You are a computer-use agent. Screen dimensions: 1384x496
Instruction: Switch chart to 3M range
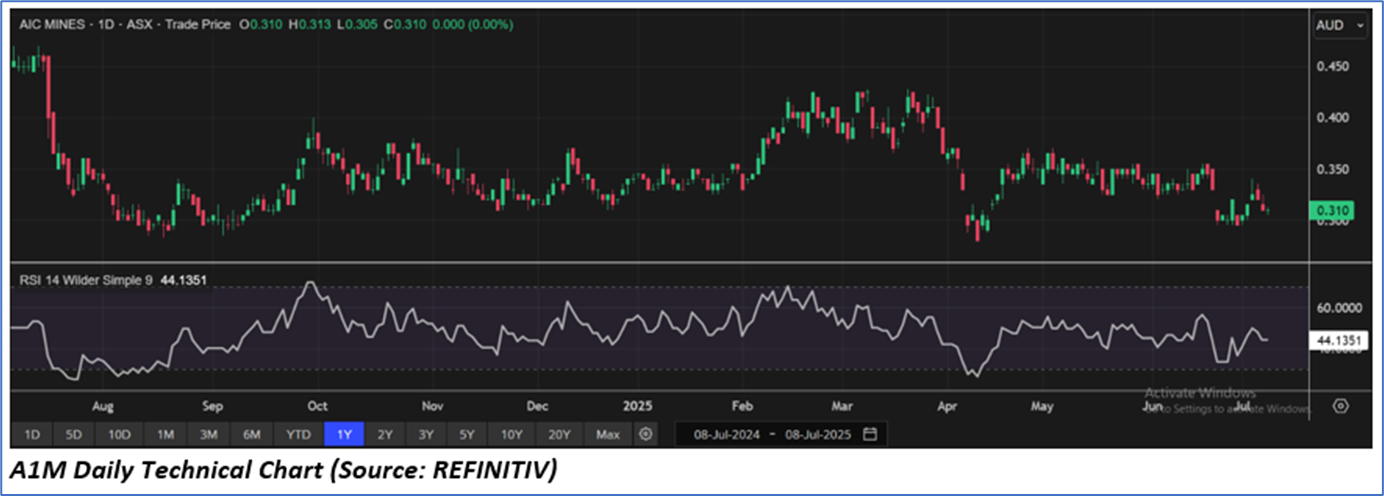click(208, 434)
